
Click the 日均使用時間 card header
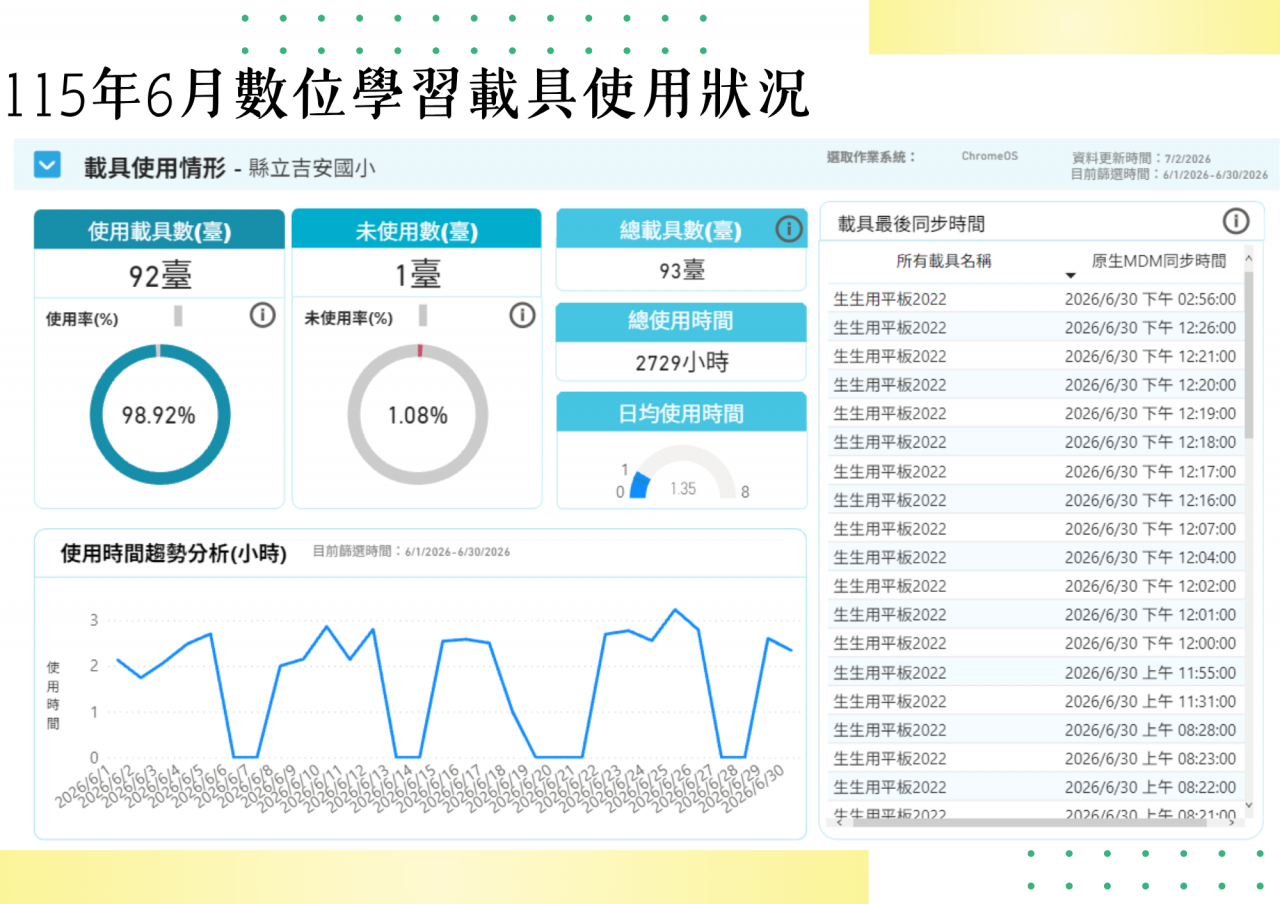(681, 413)
